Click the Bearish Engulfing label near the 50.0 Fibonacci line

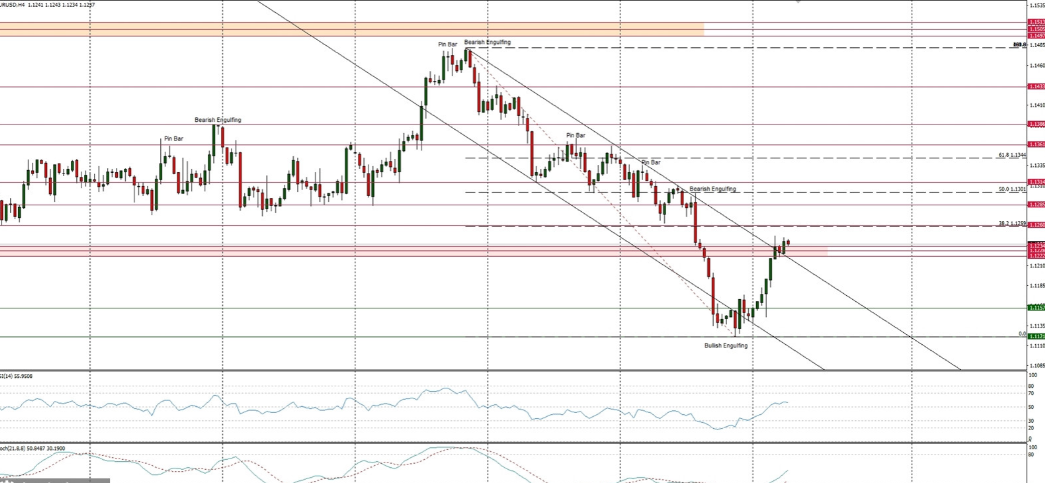coord(712,188)
